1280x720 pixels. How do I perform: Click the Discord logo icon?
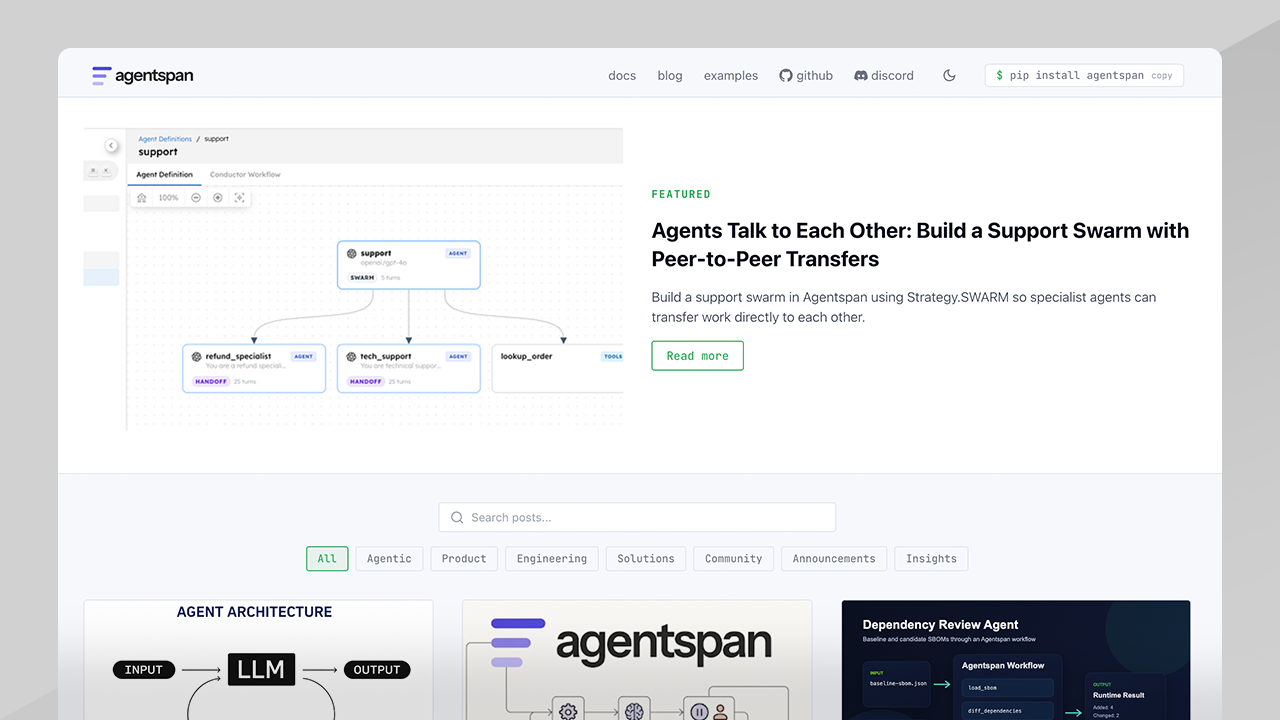coord(861,75)
